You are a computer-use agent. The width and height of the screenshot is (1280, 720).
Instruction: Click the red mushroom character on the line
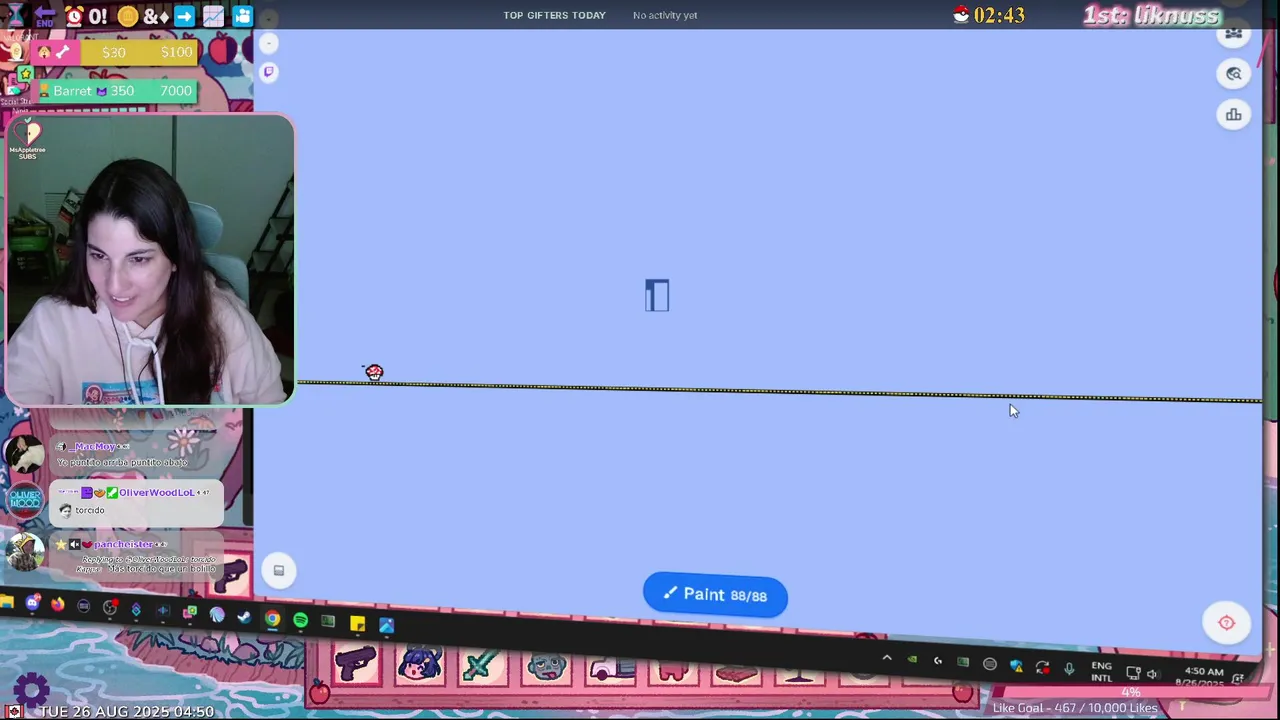(373, 372)
